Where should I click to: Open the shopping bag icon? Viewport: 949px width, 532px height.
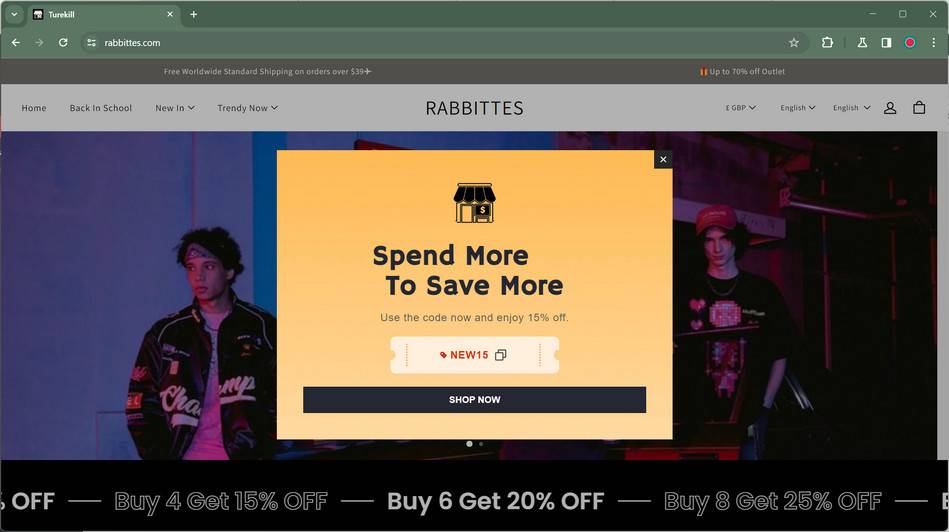(x=919, y=108)
